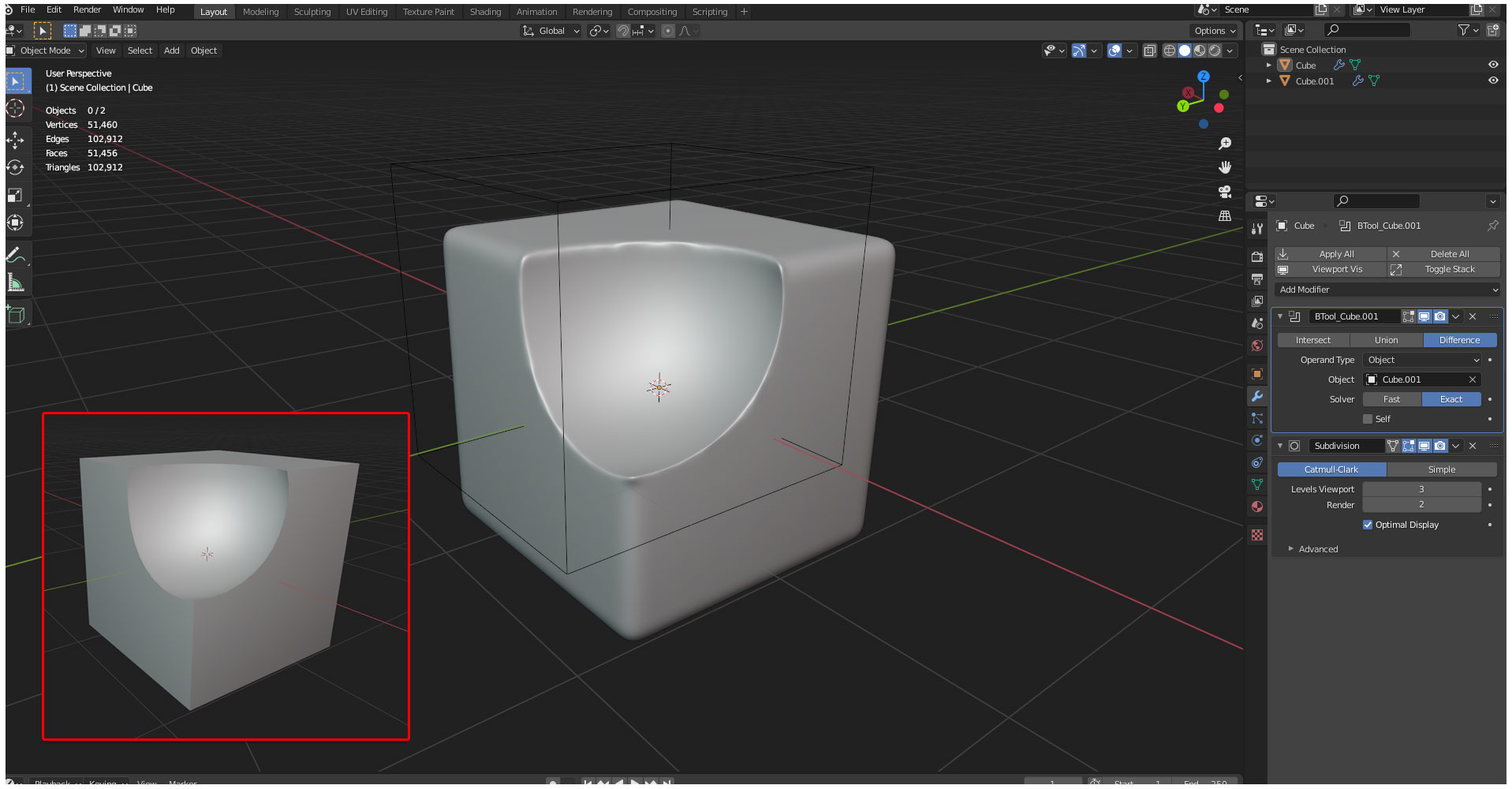Viewport: 1512px width, 789px height.
Task: Open the Material properties tab
Action: tap(1257, 507)
